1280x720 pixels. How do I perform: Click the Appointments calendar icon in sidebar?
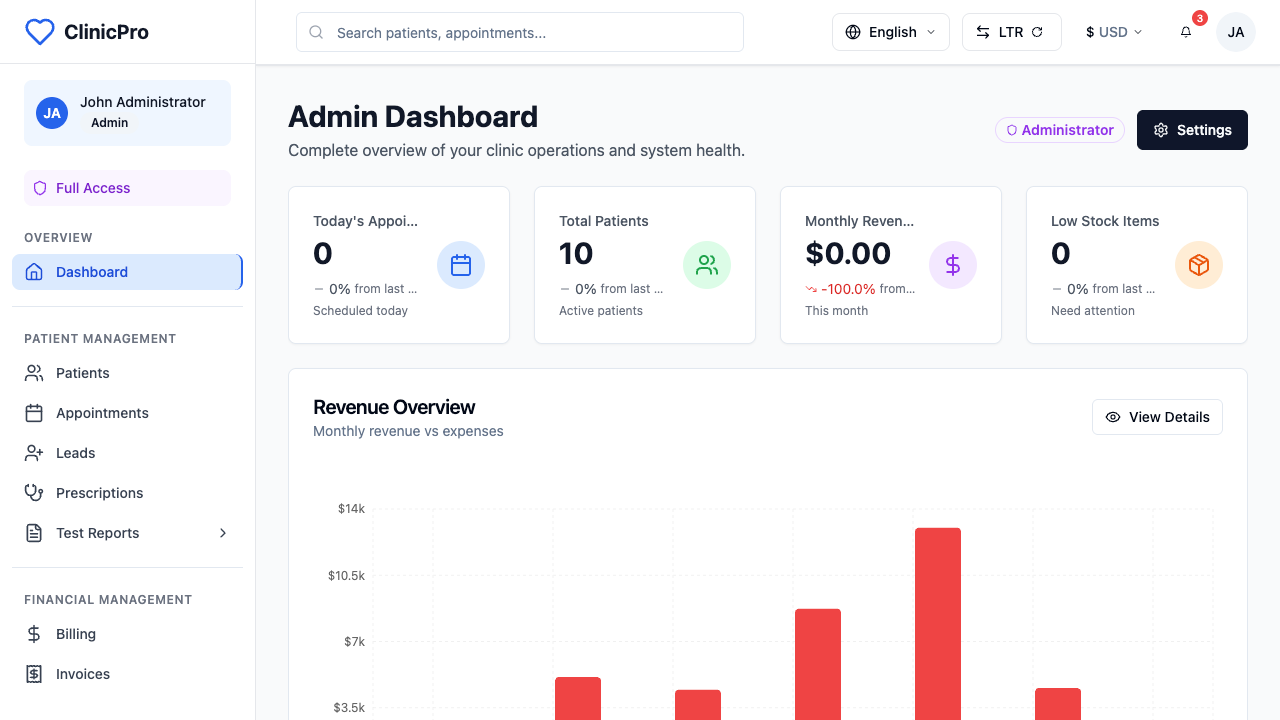pos(34,413)
